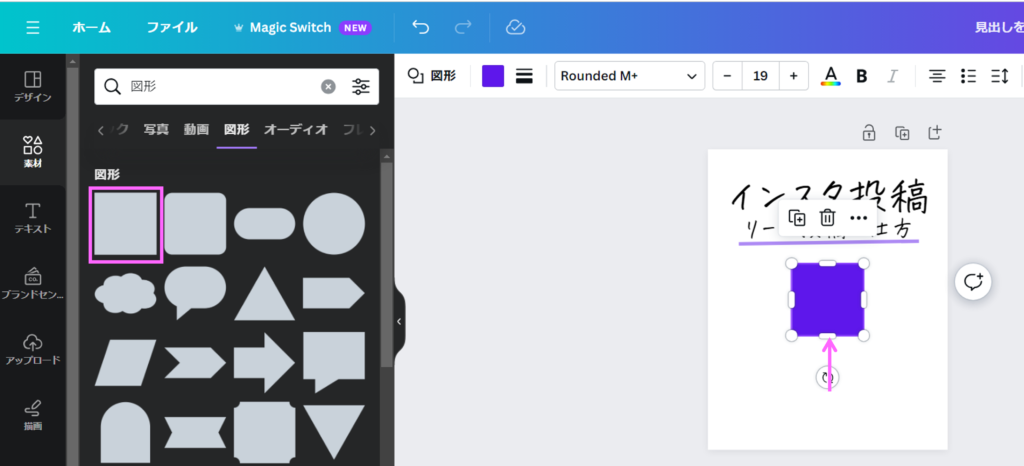Switch to the 写真 tab
This screenshot has height=466, width=1024.
pos(156,129)
